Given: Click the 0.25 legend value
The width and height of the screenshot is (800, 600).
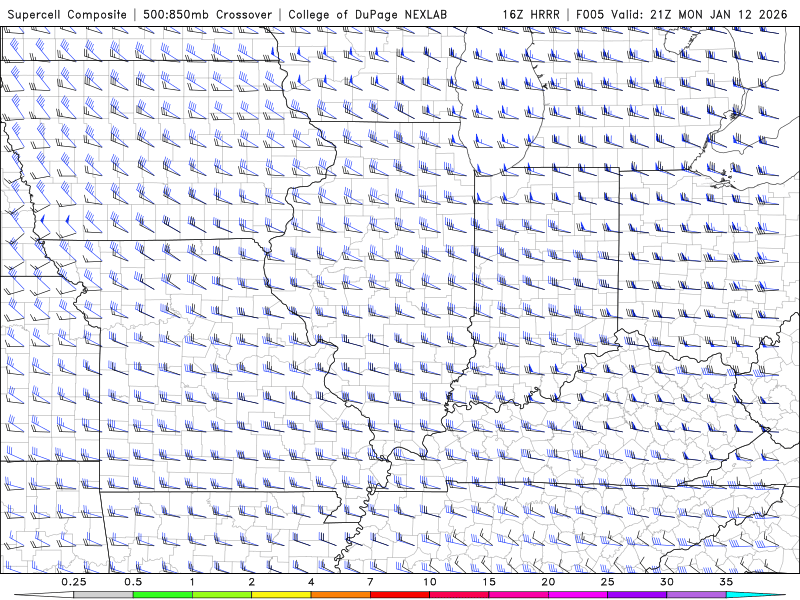Looking at the screenshot, I should click(74, 582).
